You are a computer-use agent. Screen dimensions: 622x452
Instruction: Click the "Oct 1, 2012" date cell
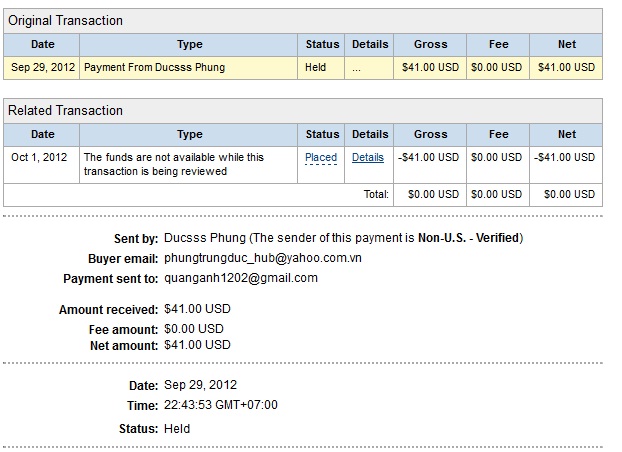(x=40, y=157)
